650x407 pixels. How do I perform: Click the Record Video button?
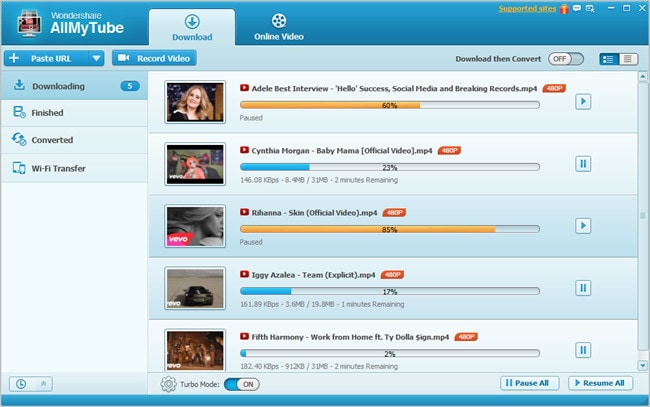coord(154,58)
